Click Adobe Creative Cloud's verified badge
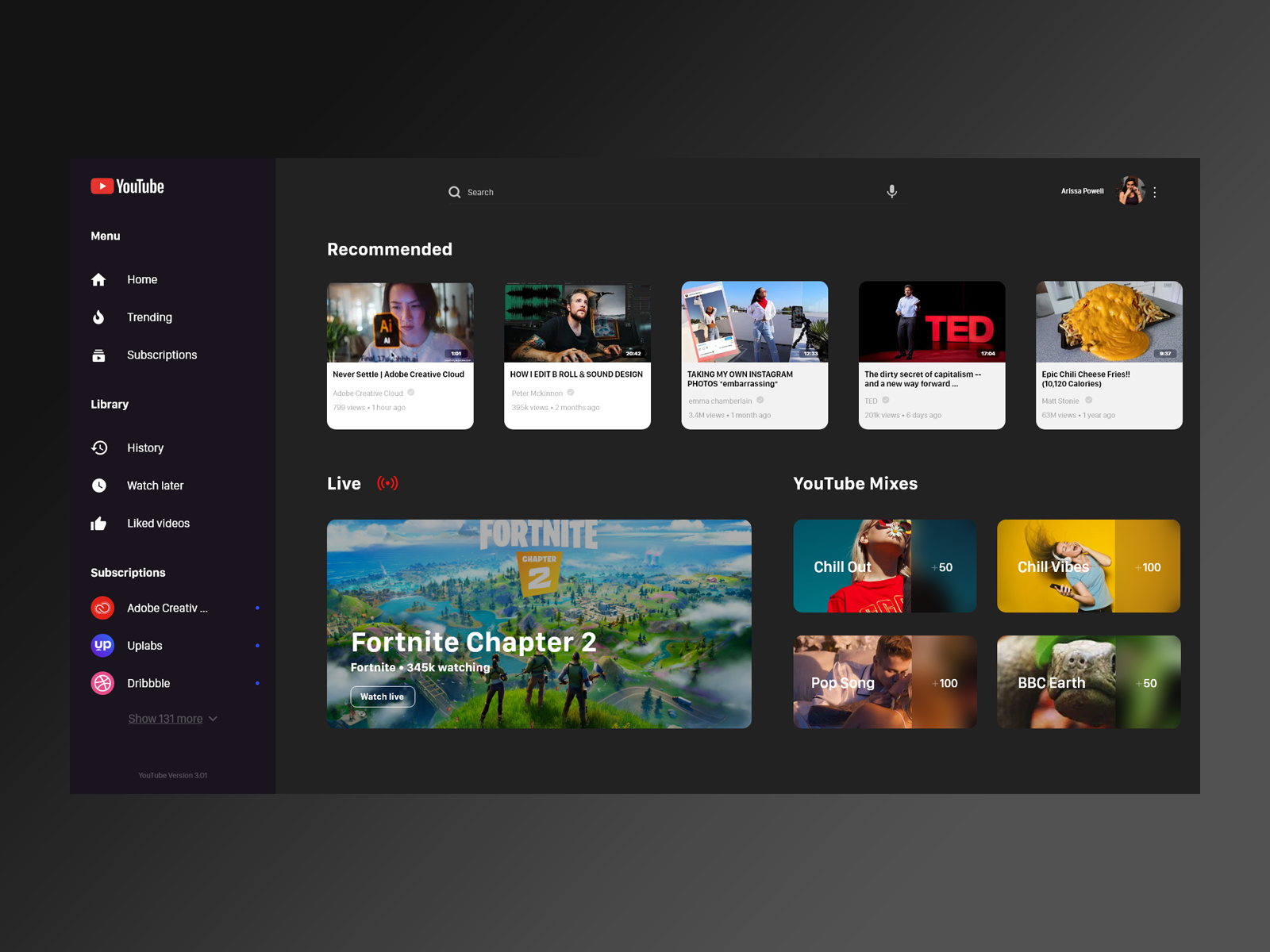This screenshot has height=952, width=1270. pyautogui.click(x=411, y=393)
